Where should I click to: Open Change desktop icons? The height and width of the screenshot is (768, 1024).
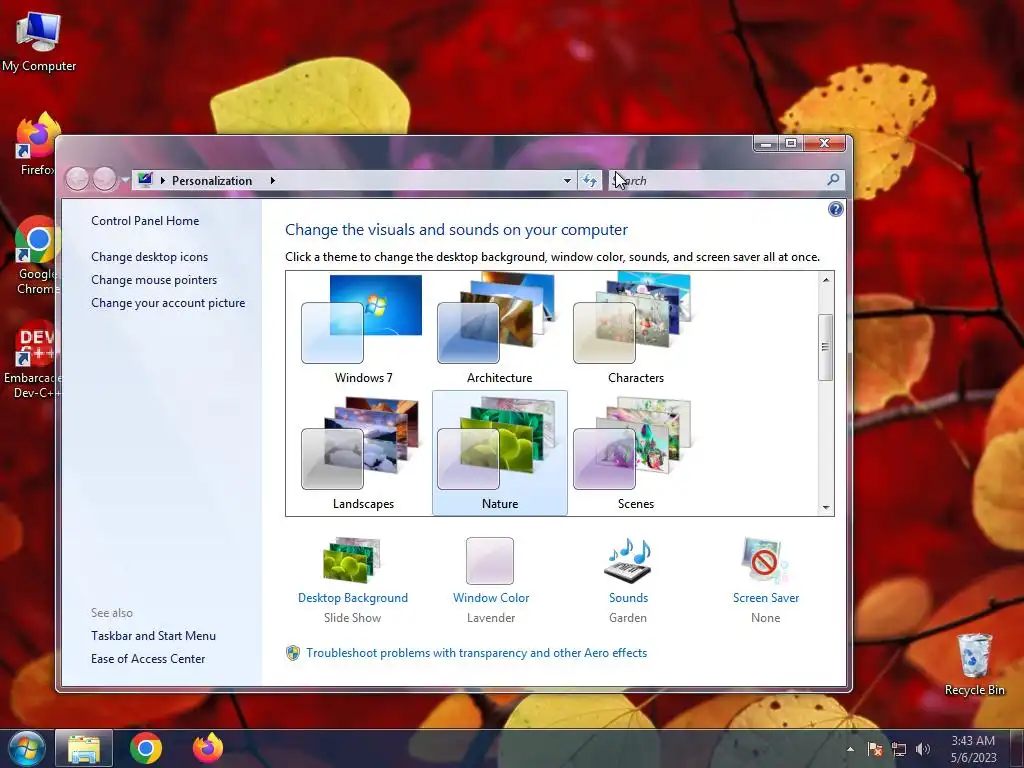tap(150, 257)
